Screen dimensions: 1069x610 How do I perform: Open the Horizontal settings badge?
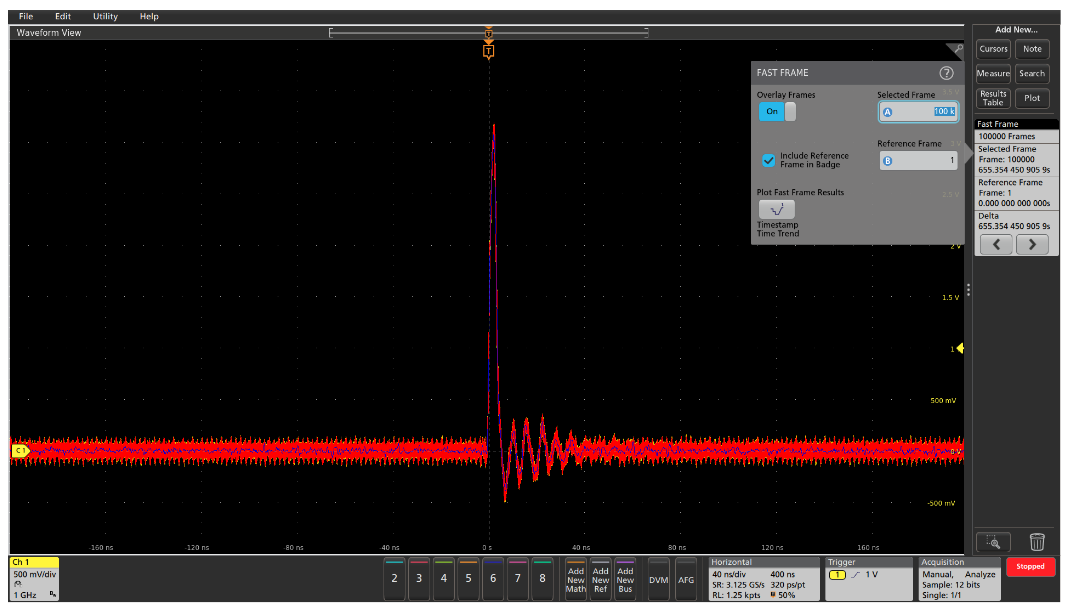[x=763, y=579]
